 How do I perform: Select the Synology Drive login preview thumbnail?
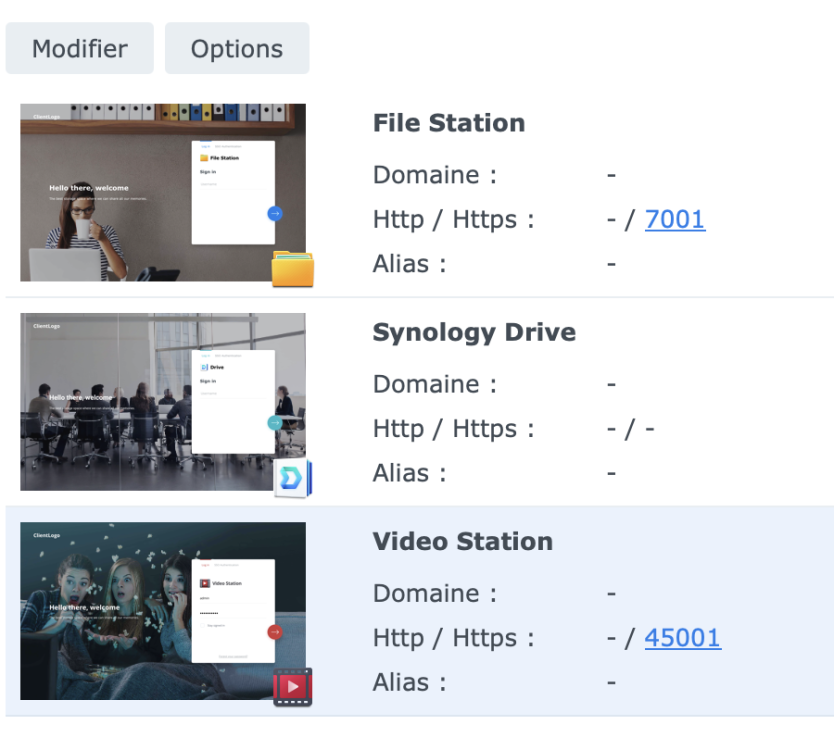point(163,402)
